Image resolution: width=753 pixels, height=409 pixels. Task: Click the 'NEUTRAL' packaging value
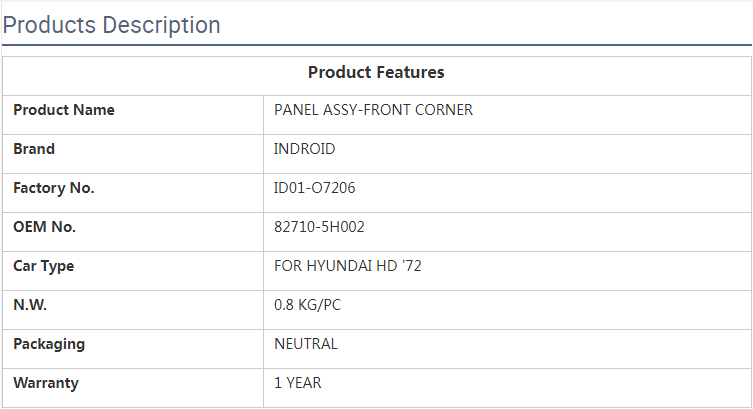306,344
